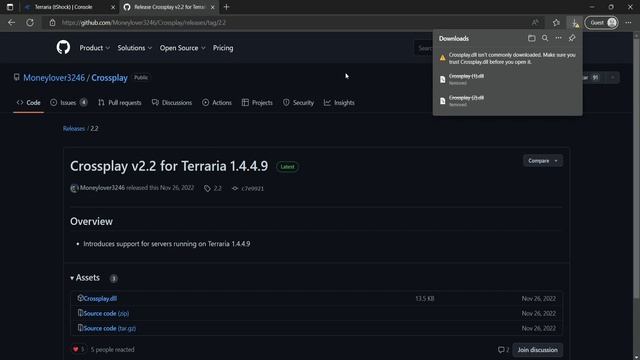This screenshot has height=360, width=640.
Task: Open the Pull requests tab
Action: [x=120, y=102]
